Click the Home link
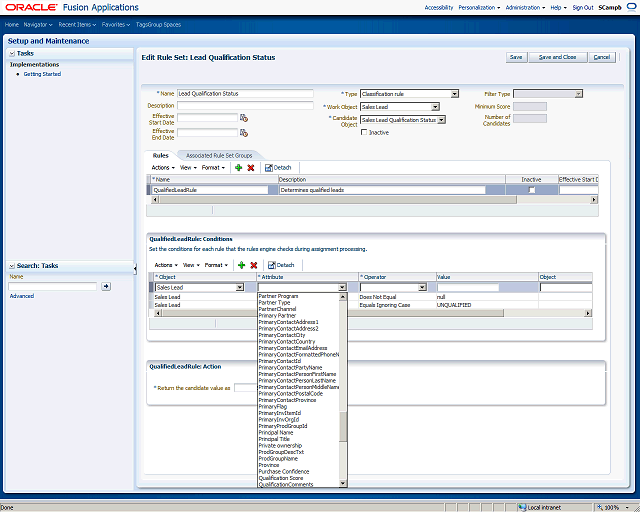The height and width of the screenshot is (512, 640). click(x=11, y=24)
